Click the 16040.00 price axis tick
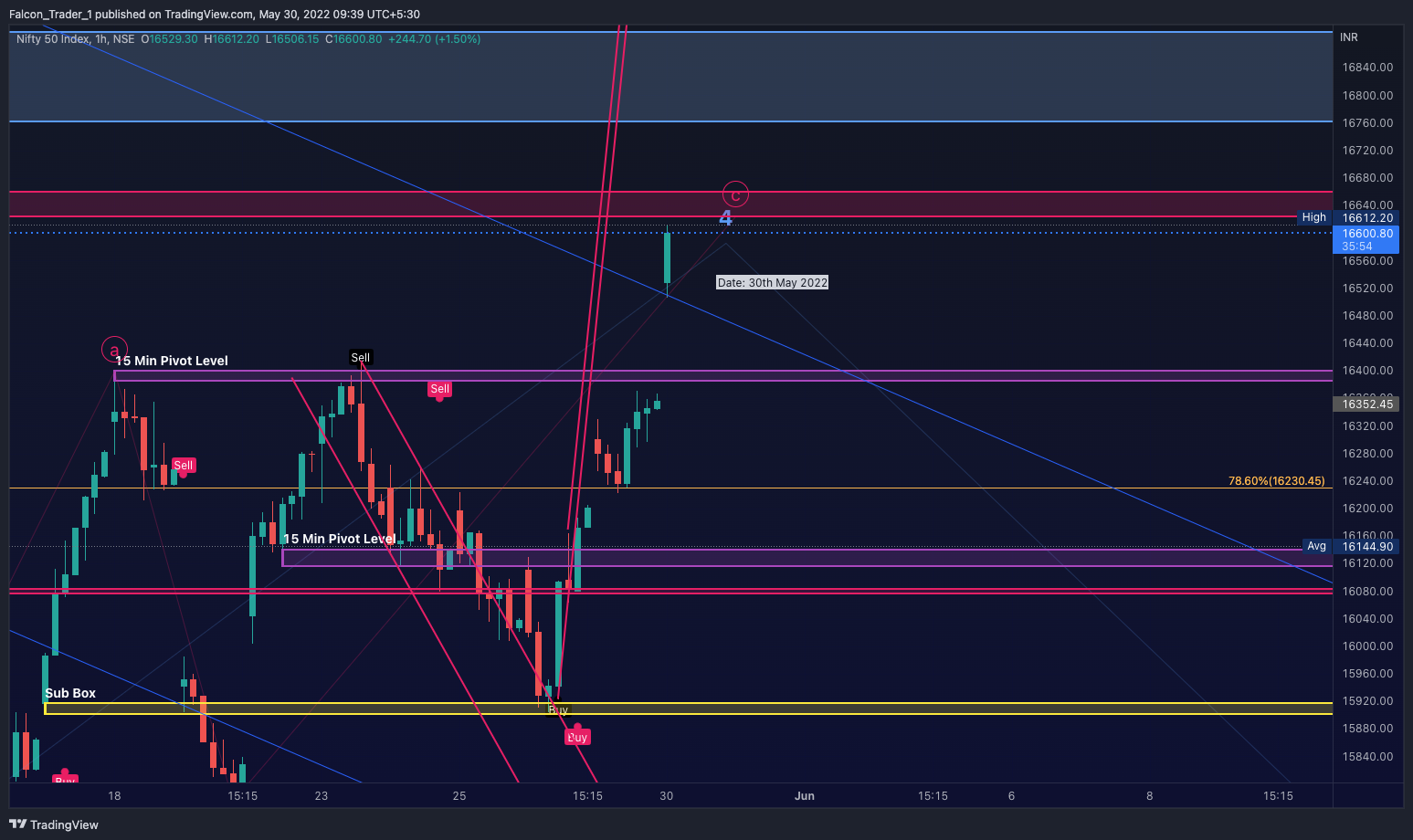The image size is (1413, 840). pyautogui.click(x=1367, y=618)
